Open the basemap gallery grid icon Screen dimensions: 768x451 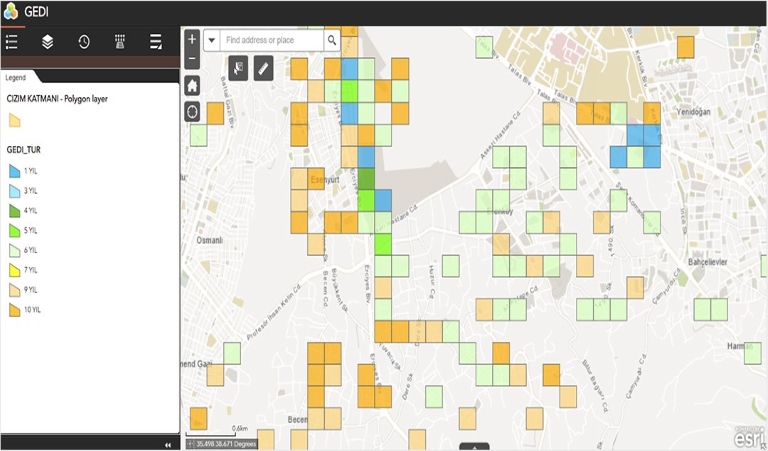[x=120, y=42]
